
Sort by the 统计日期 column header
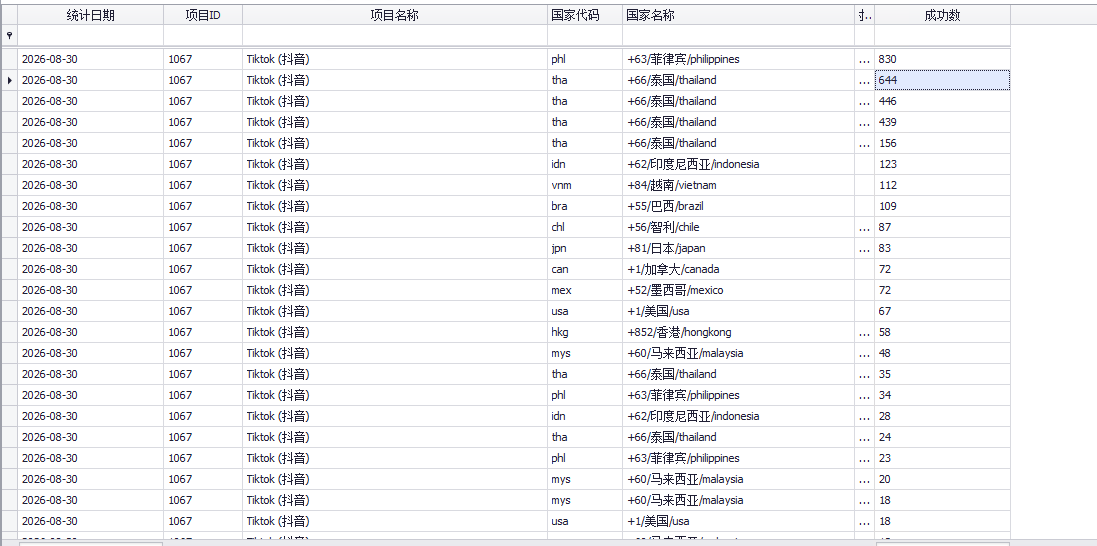[90, 15]
